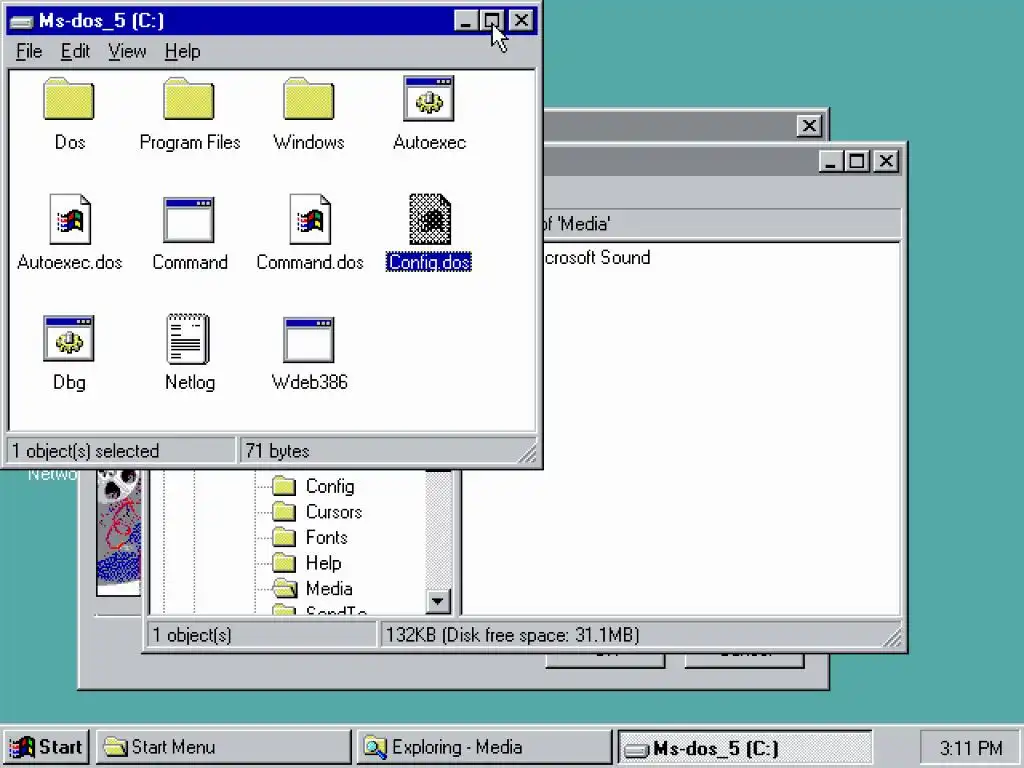Select the Command.dos file icon
The image size is (1024, 768).
[x=310, y=219]
